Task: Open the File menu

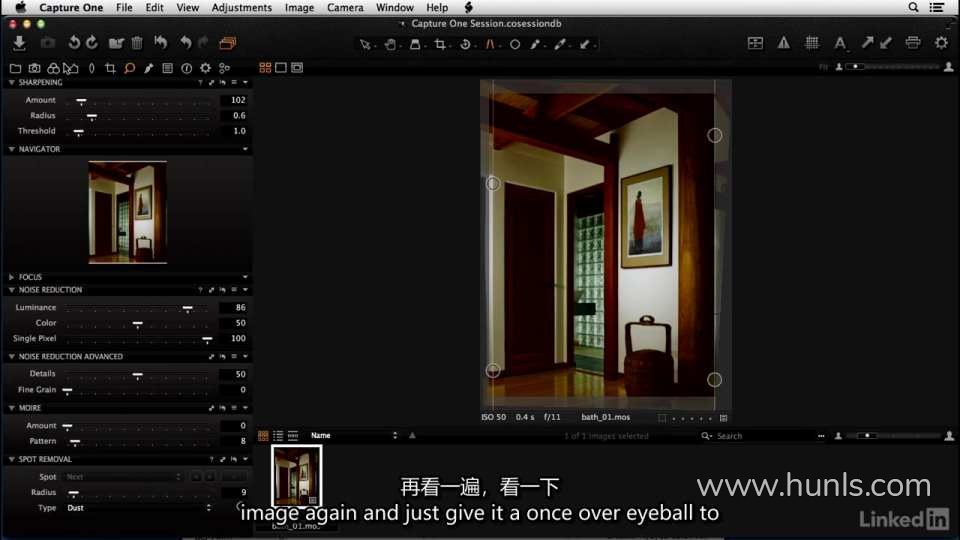Action: [124, 7]
